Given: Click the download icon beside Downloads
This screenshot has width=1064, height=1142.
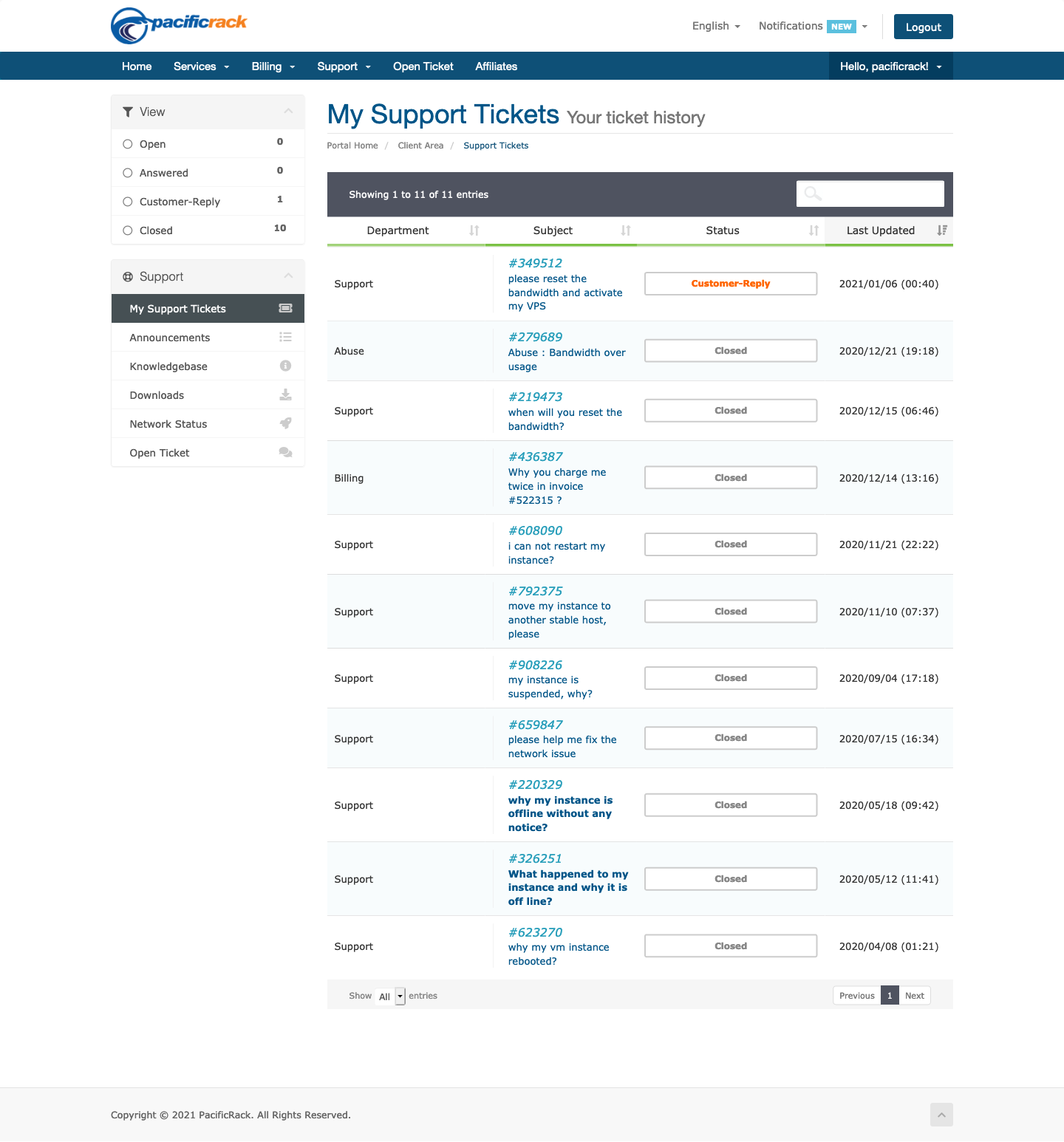Looking at the screenshot, I should pyautogui.click(x=285, y=394).
